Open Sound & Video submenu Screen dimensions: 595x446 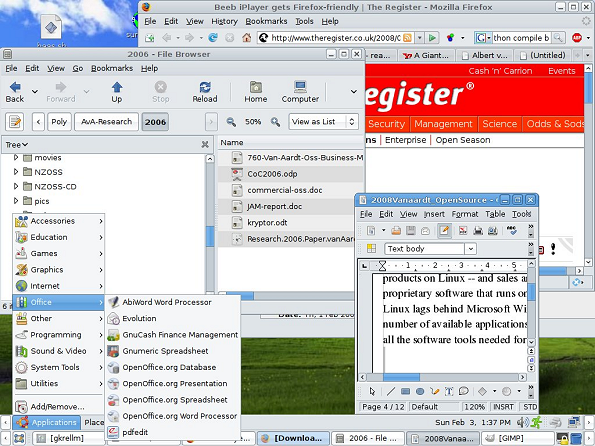tap(59, 351)
